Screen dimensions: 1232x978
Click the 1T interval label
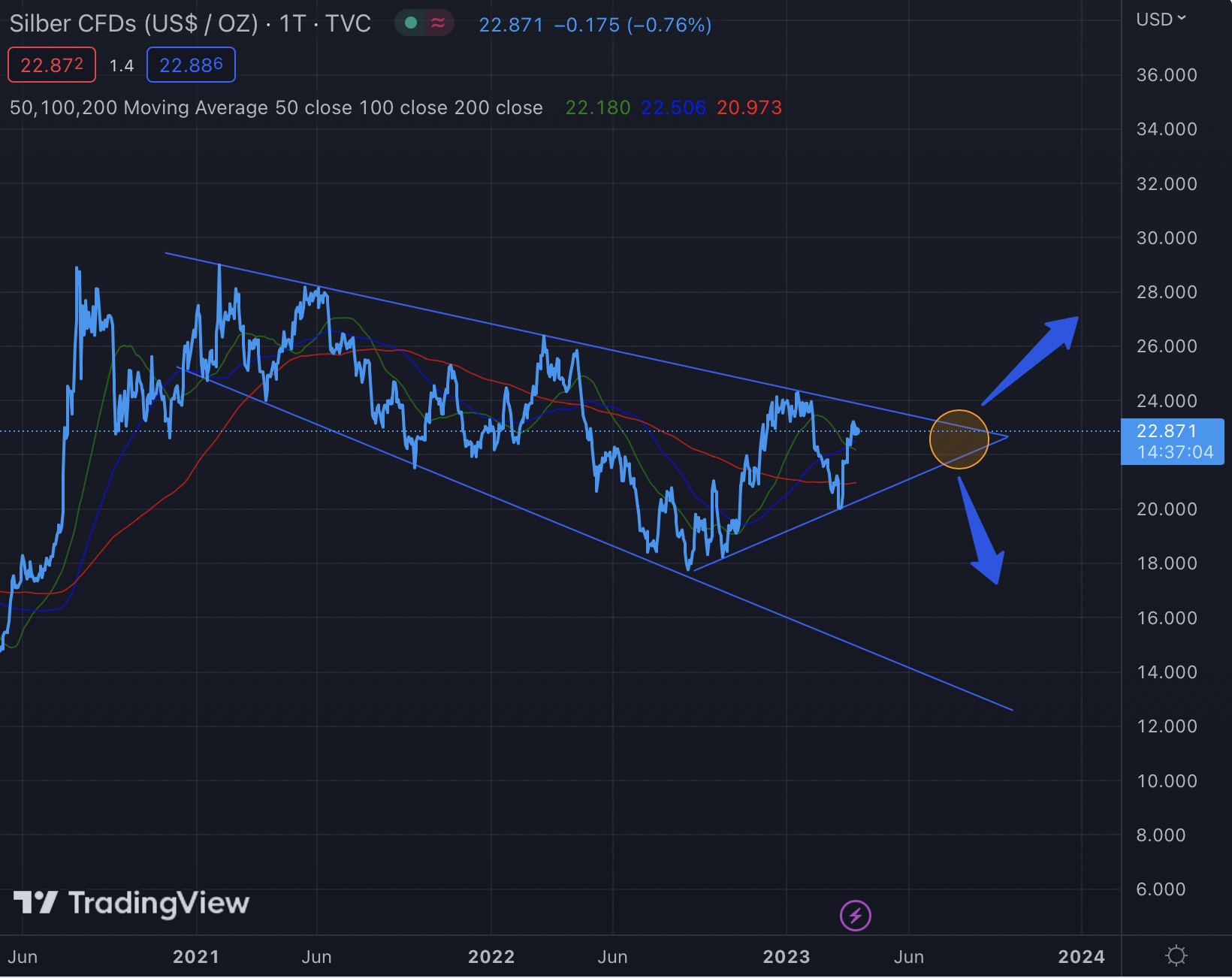coord(292,24)
